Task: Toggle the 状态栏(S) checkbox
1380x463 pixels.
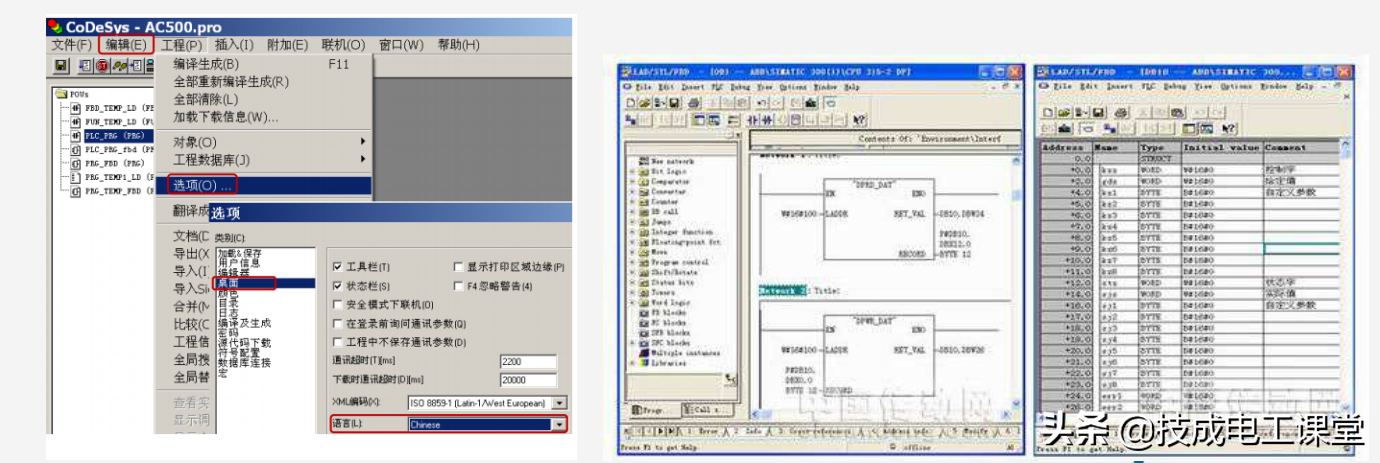Action: [x=337, y=286]
